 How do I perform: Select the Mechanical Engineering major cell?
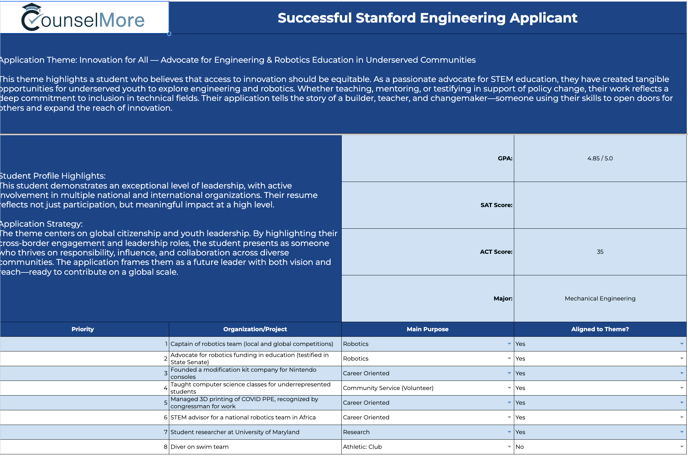tap(600, 298)
